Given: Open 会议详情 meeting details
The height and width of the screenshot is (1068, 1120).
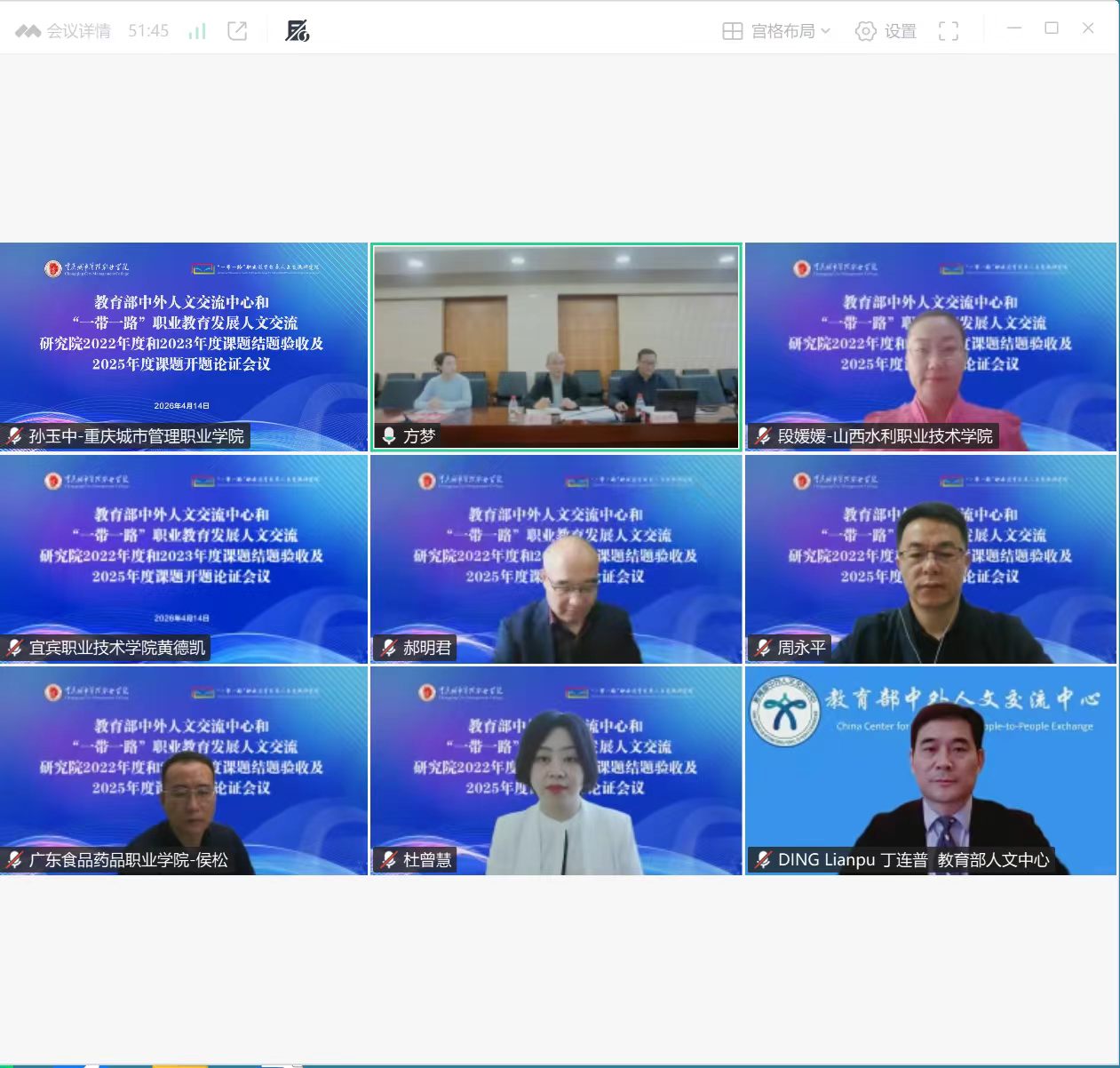Looking at the screenshot, I should (x=77, y=31).
